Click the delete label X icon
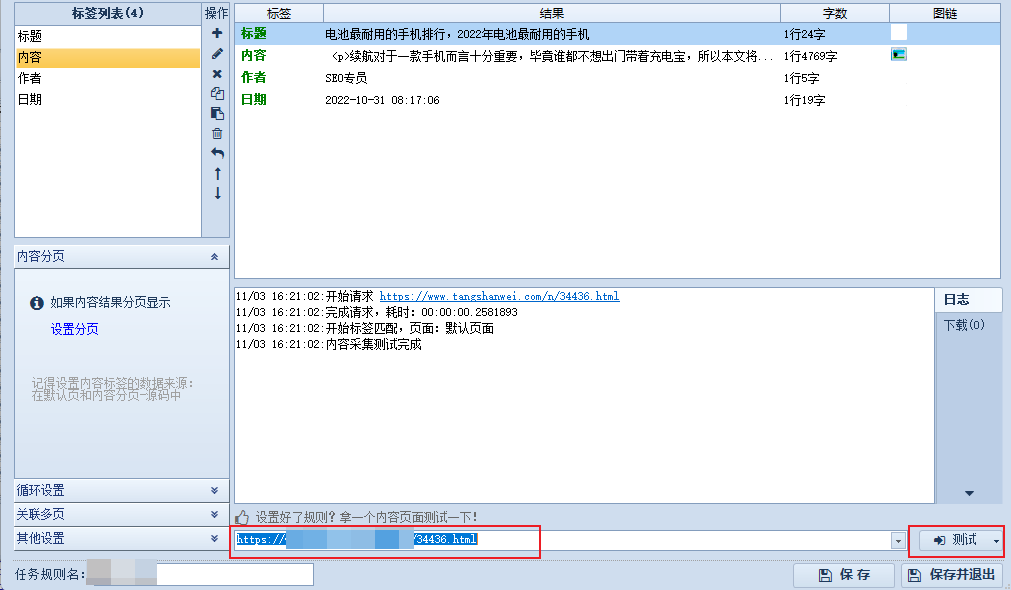Screen dimensions: 1011x590 pyautogui.click(x=217, y=73)
